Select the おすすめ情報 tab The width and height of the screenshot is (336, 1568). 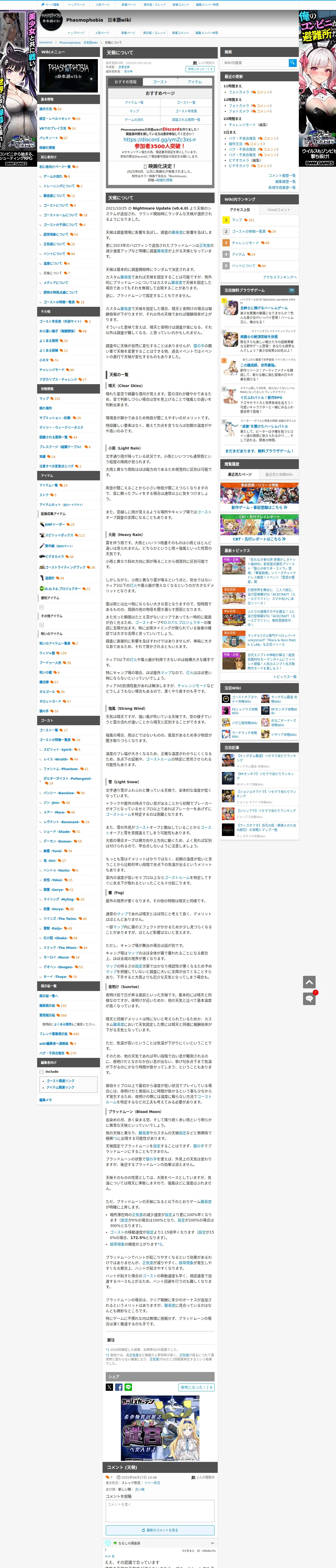[126, 82]
